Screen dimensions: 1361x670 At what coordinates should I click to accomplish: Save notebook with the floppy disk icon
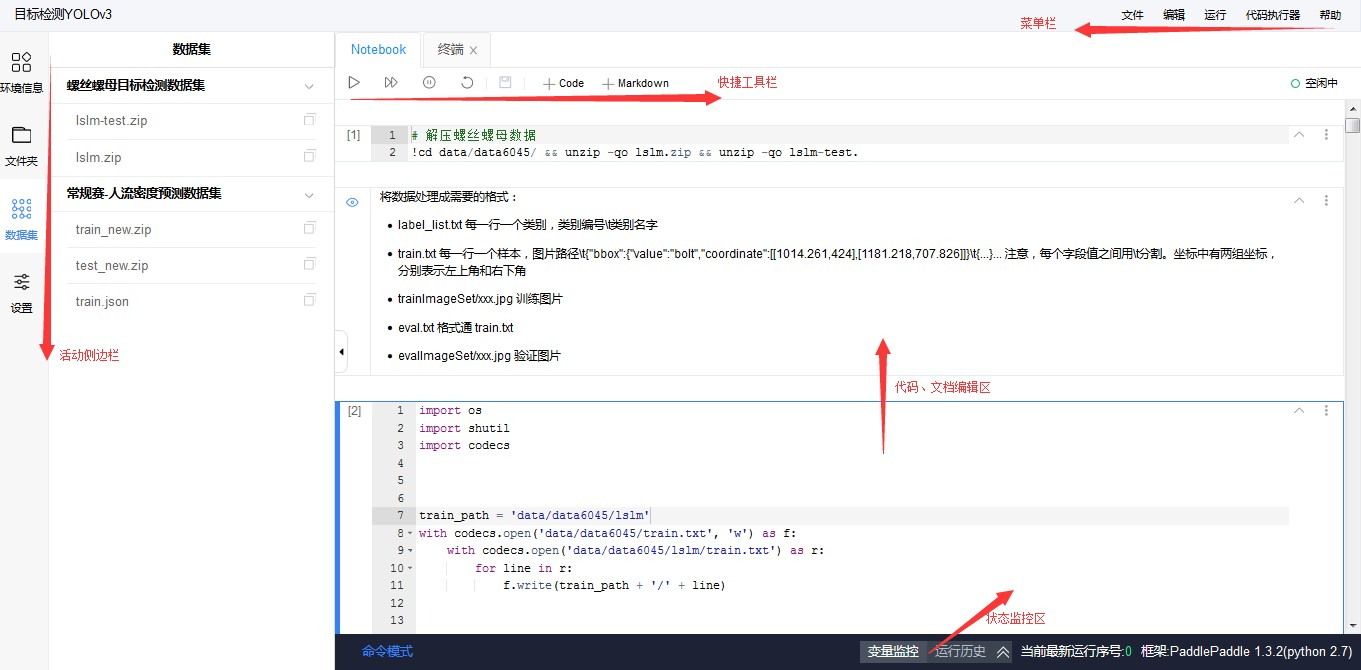tap(505, 83)
